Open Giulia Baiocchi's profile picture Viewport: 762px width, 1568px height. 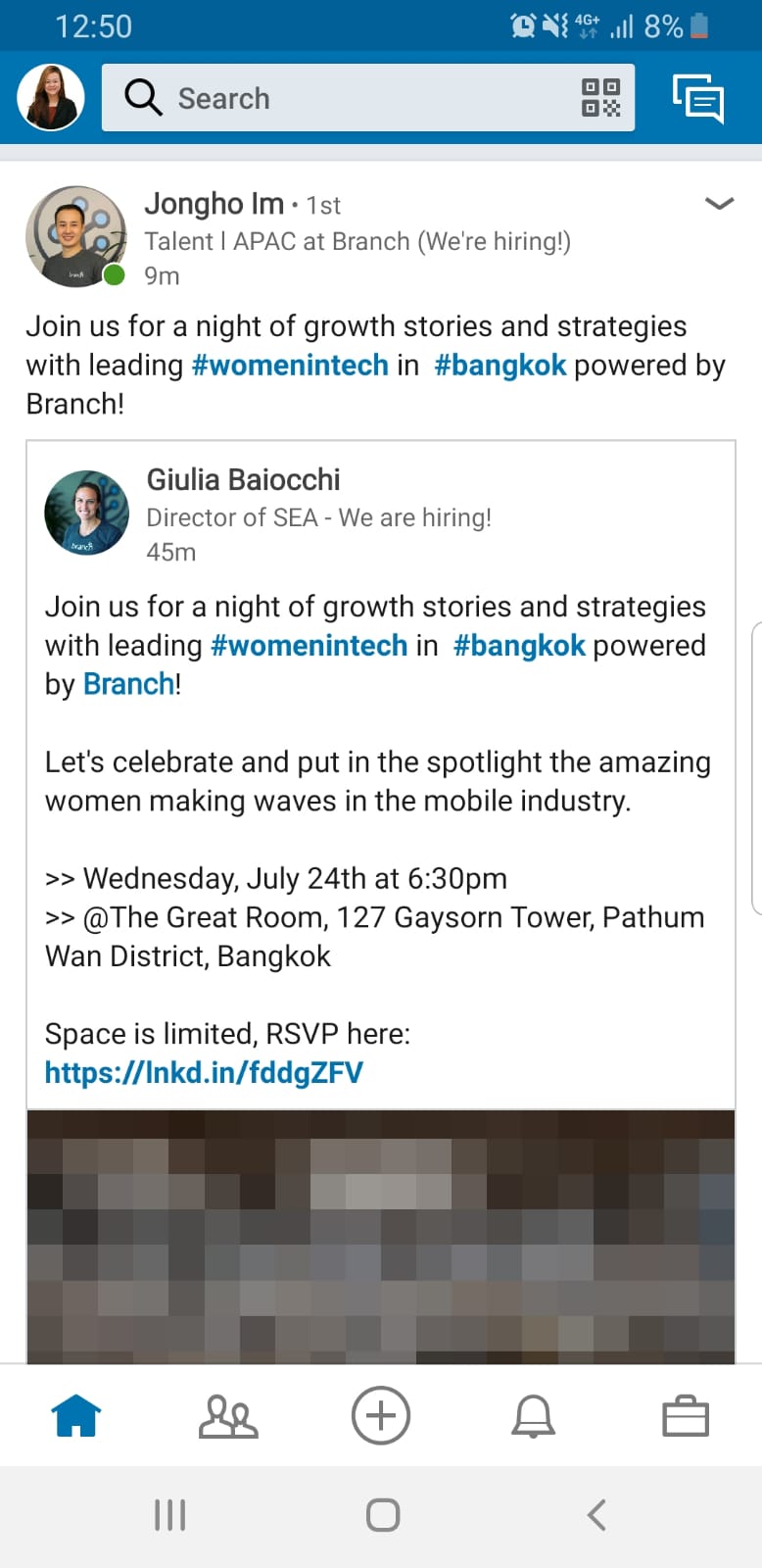(x=86, y=513)
